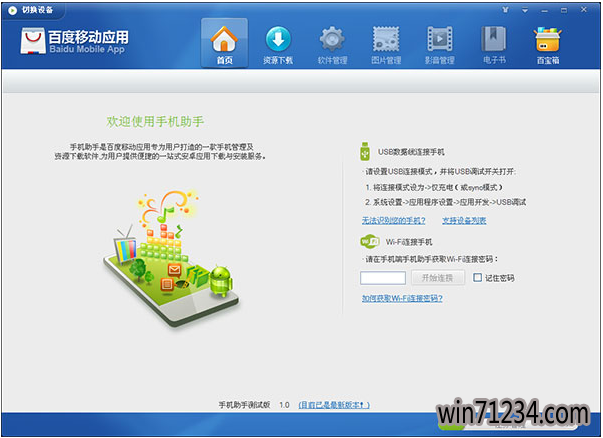
Task: Focus the Wi-Fi password input field
Action: coord(383,278)
